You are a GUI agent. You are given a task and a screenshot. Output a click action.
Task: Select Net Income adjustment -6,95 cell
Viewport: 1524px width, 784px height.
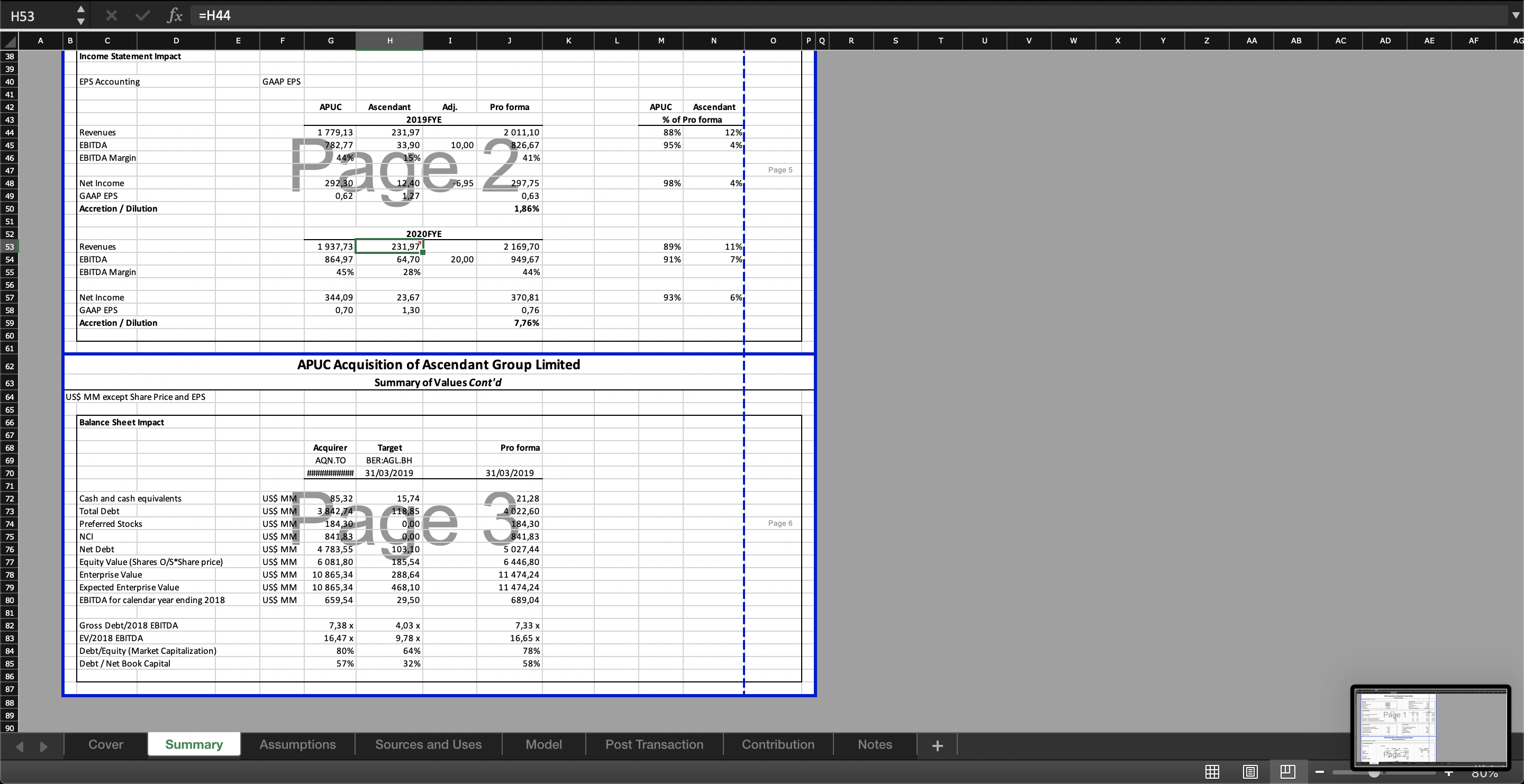click(x=450, y=183)
